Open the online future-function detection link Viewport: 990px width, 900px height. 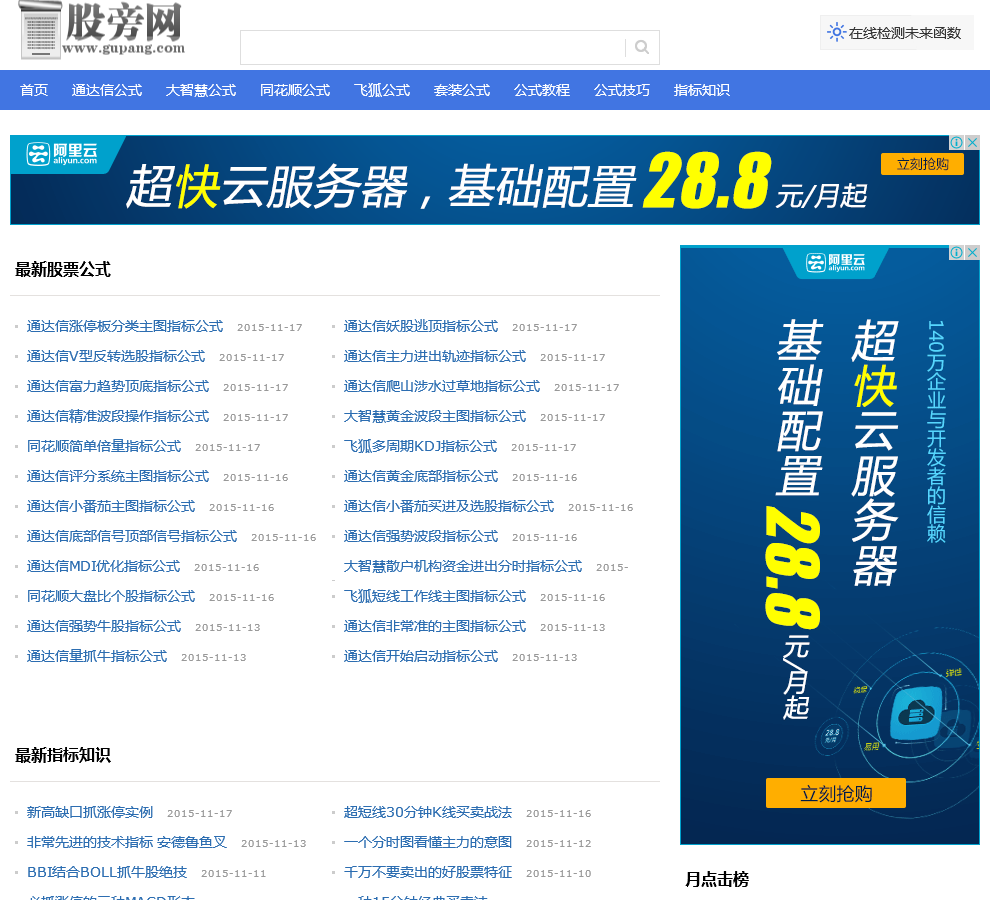pos(896,33)
